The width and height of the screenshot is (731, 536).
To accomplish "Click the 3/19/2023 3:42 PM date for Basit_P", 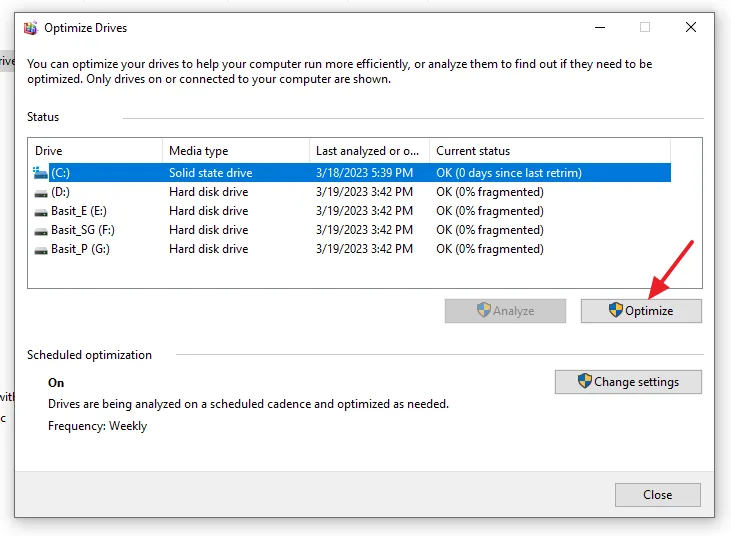I will pyautogui.click(x=365, y=249).
